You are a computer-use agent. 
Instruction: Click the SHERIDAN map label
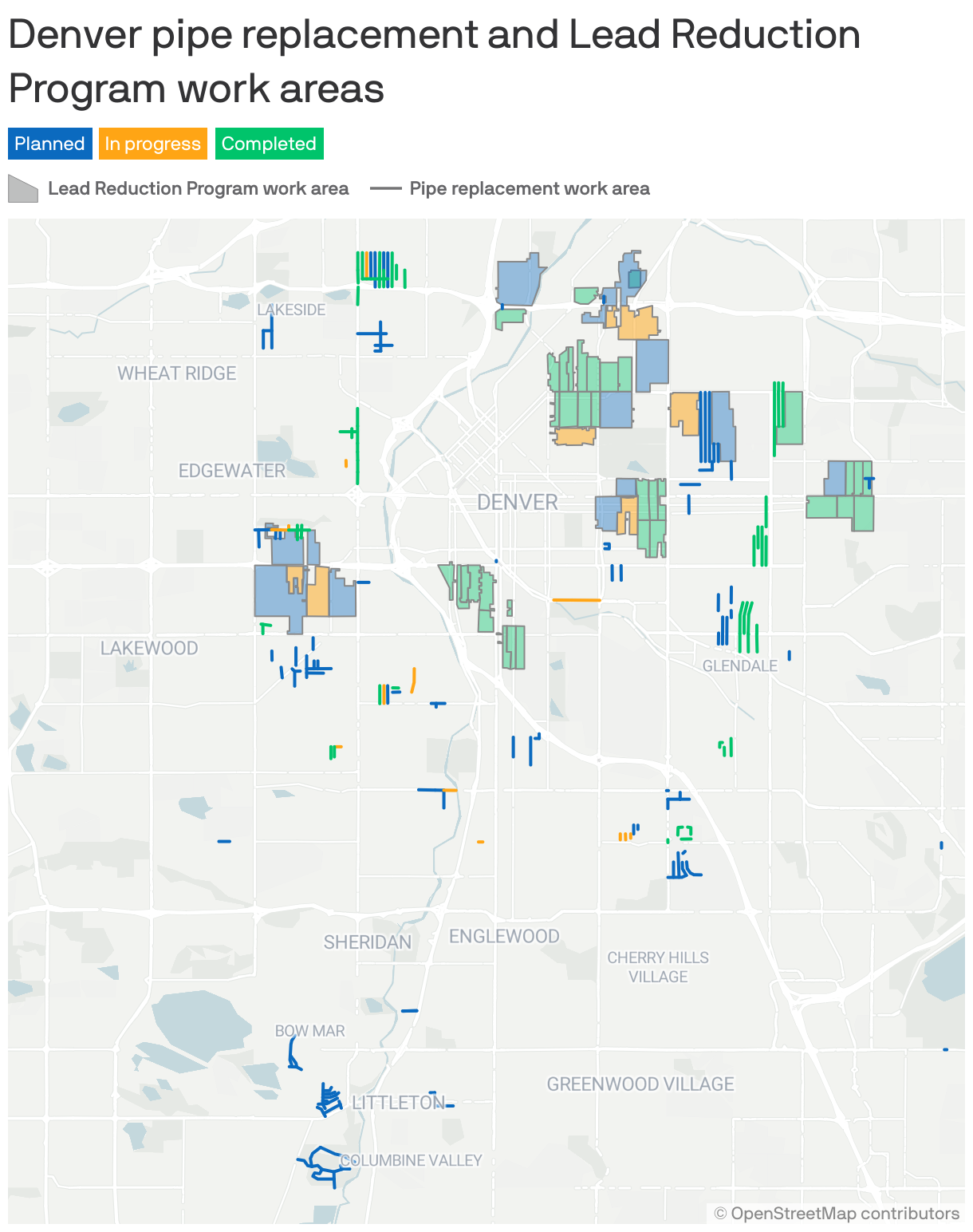(368, 942)
